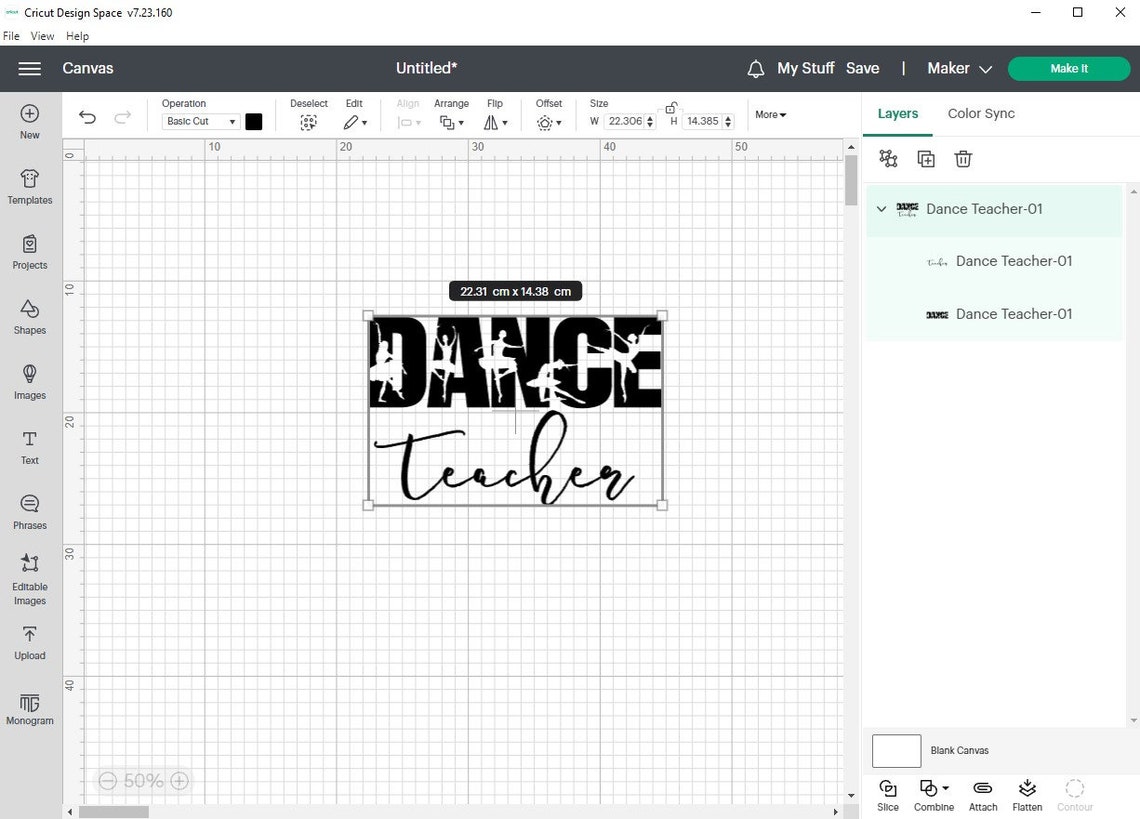Duplicate the selected layer

(x=925, y=158)
